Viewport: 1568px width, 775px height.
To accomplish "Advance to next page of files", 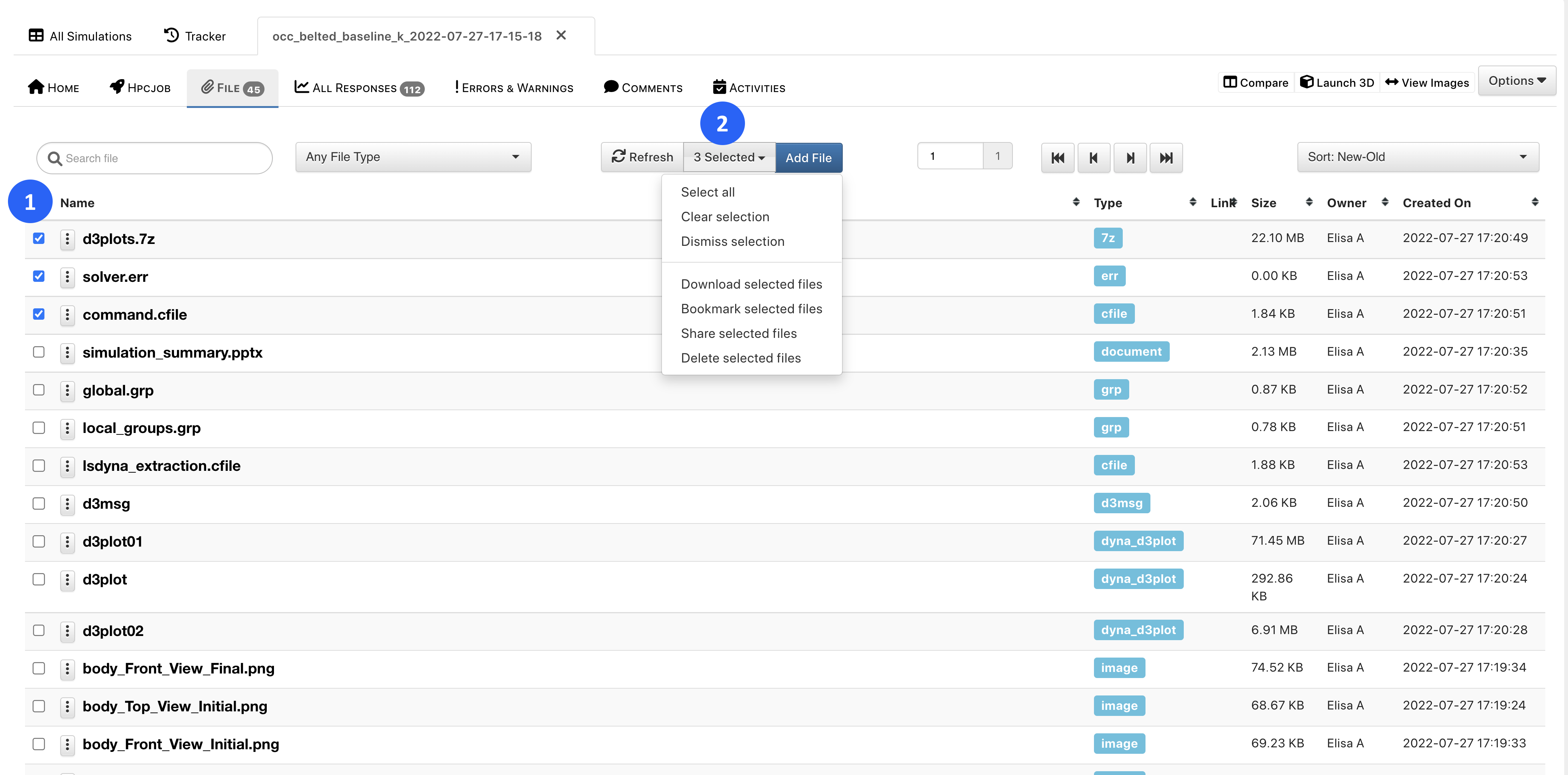I will (x=1130, y=158).
